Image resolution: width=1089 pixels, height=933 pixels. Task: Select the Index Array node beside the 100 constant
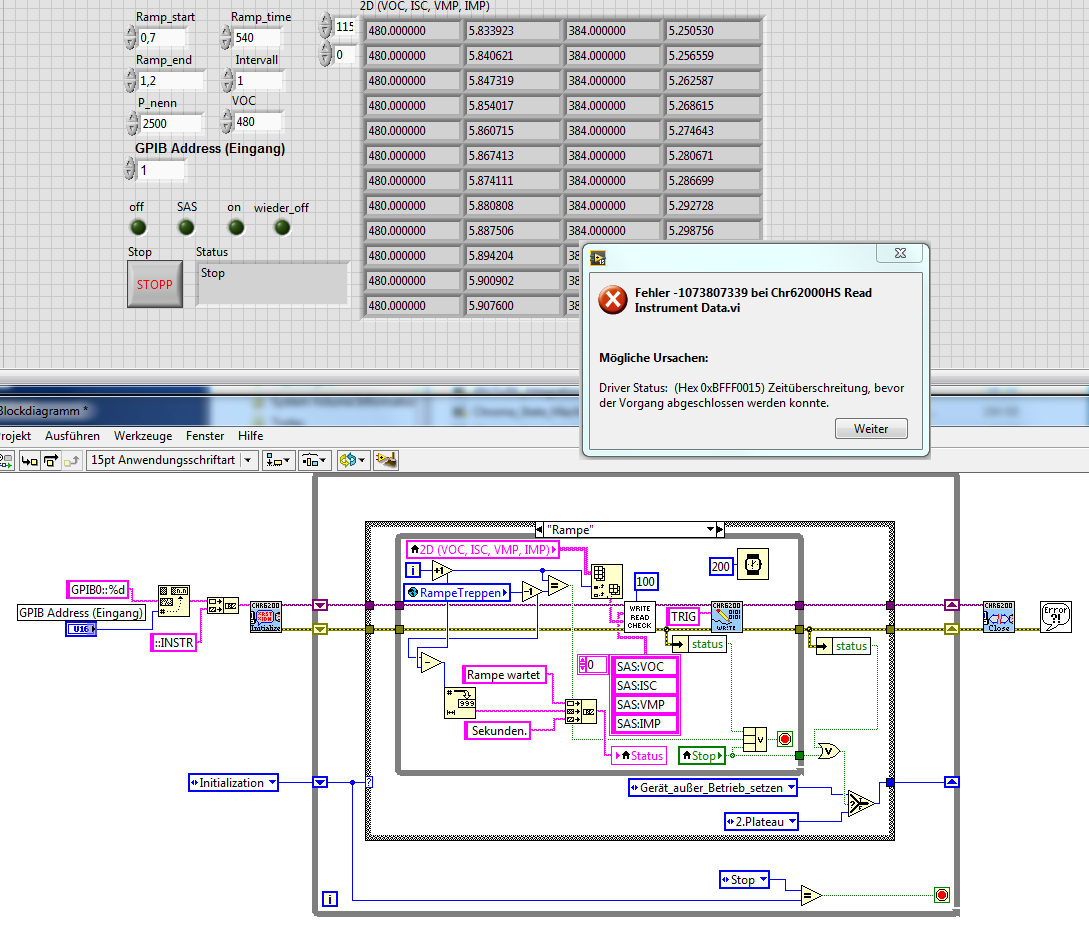pos(606,582)
